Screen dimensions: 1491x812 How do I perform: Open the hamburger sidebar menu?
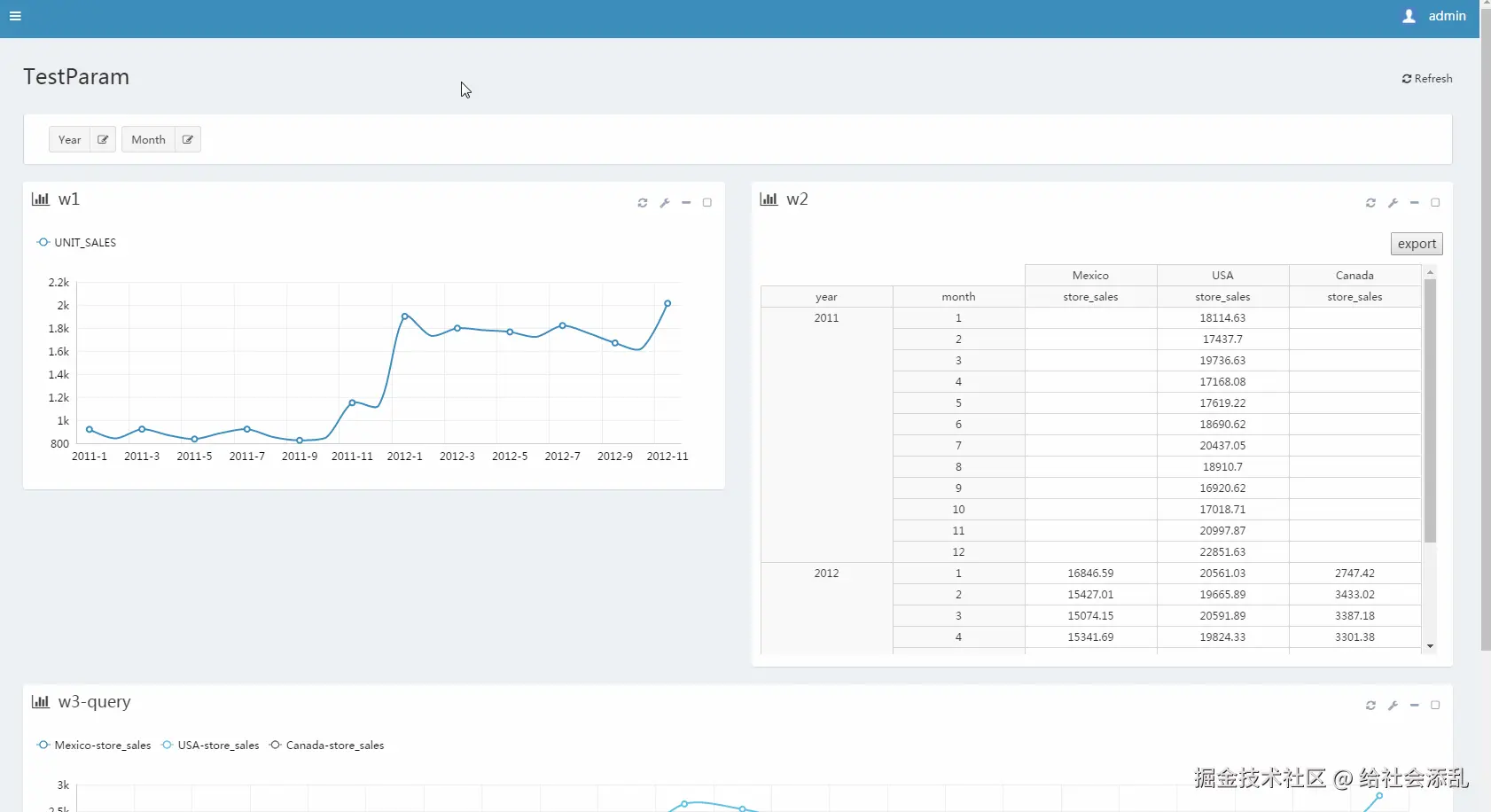pyautogui.click(x=15, y=16)
